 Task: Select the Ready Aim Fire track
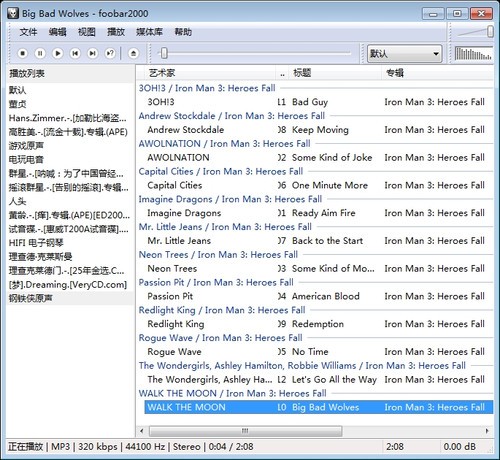click(x=318, y=213)
